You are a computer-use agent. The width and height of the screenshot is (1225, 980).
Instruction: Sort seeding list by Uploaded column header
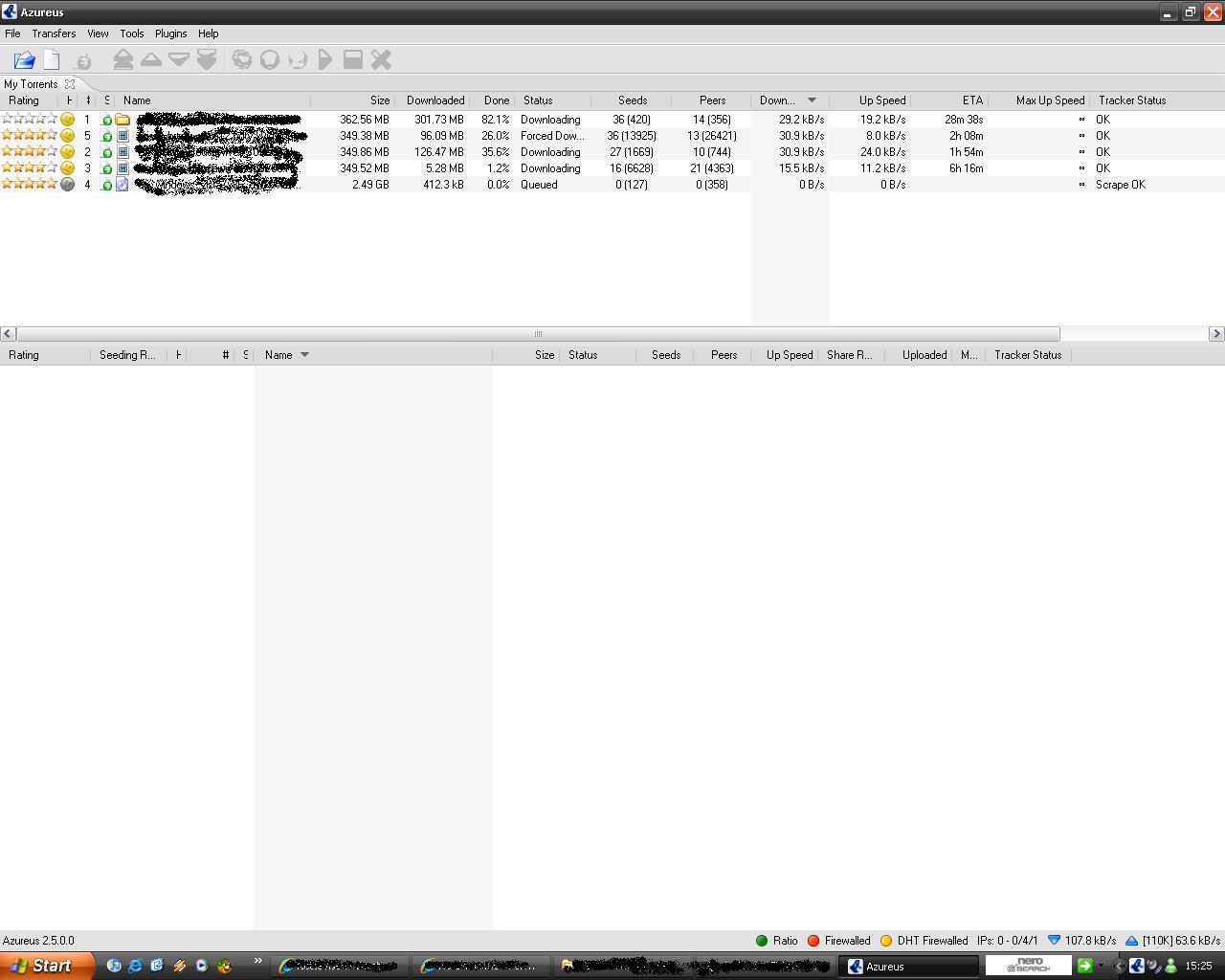click(x=919, y=355)
